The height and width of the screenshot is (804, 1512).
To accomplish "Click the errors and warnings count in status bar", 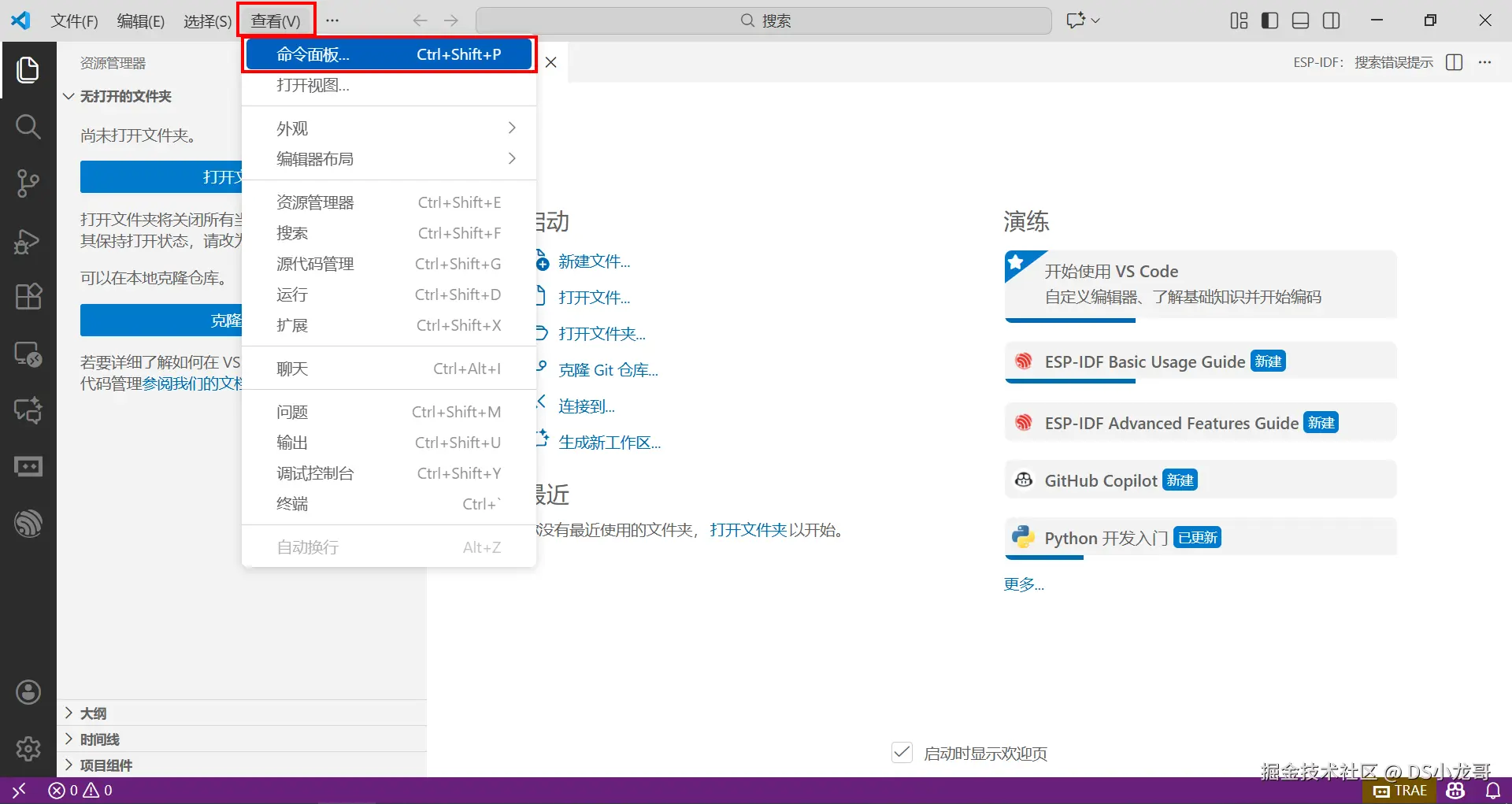I will click(x=80, y=790).
